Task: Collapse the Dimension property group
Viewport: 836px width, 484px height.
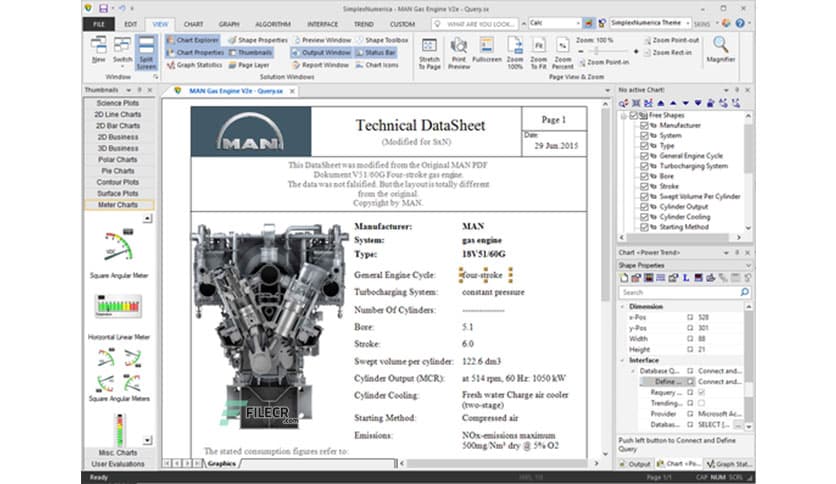Action: click(624, 307)
